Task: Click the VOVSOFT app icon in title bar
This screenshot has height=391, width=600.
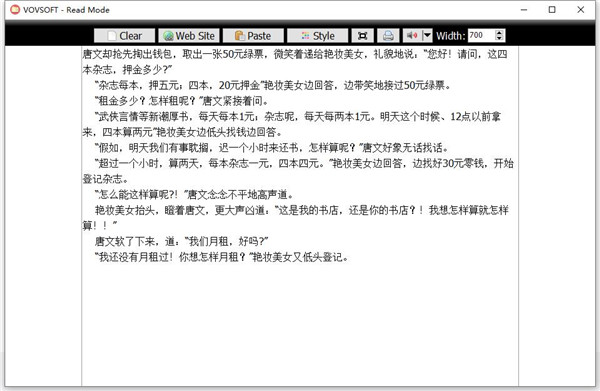Action: [15, 10]
